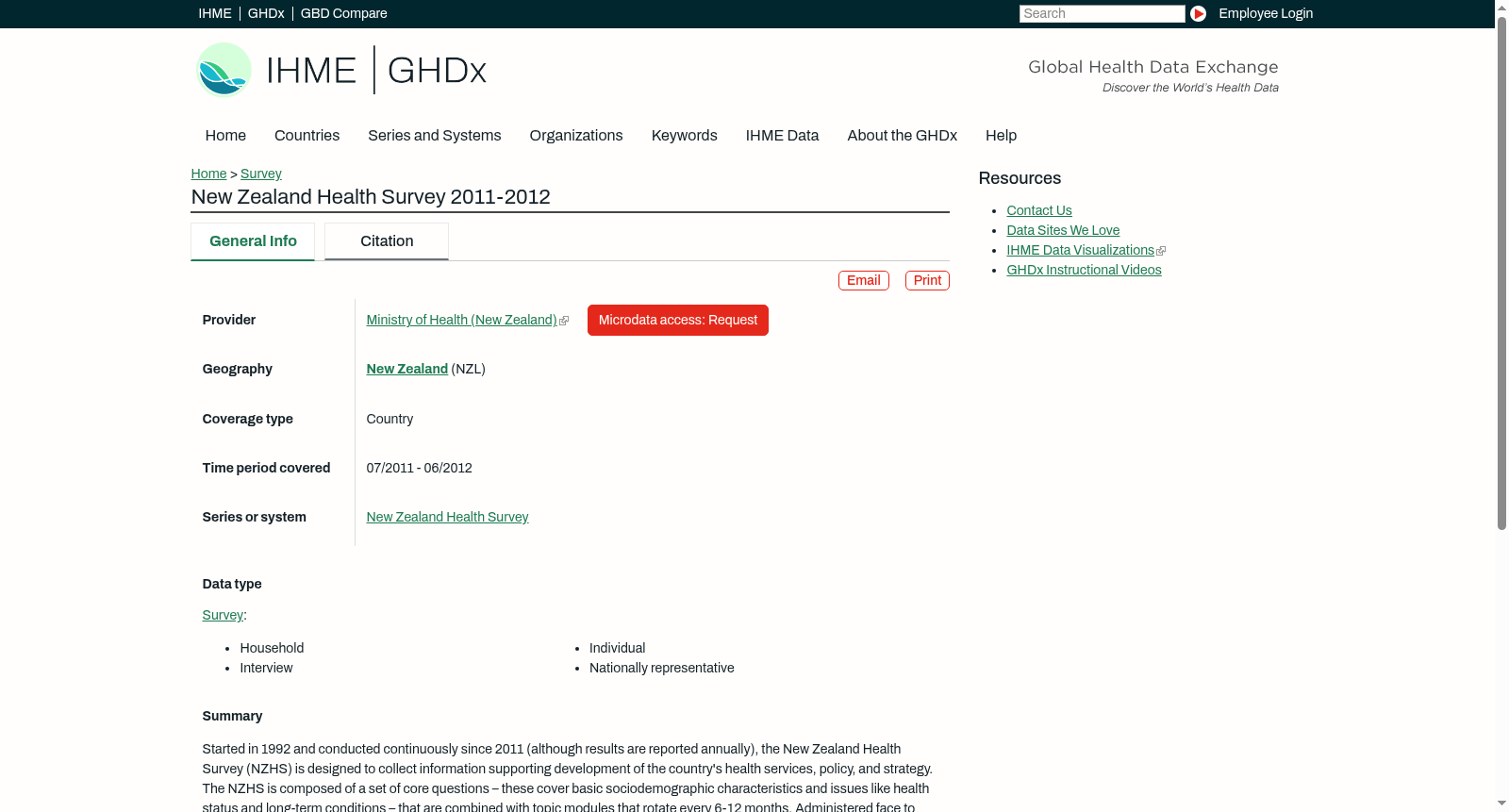Click the IHME leaf logo icon
The image size is (1509, 812).
(224, 70)
